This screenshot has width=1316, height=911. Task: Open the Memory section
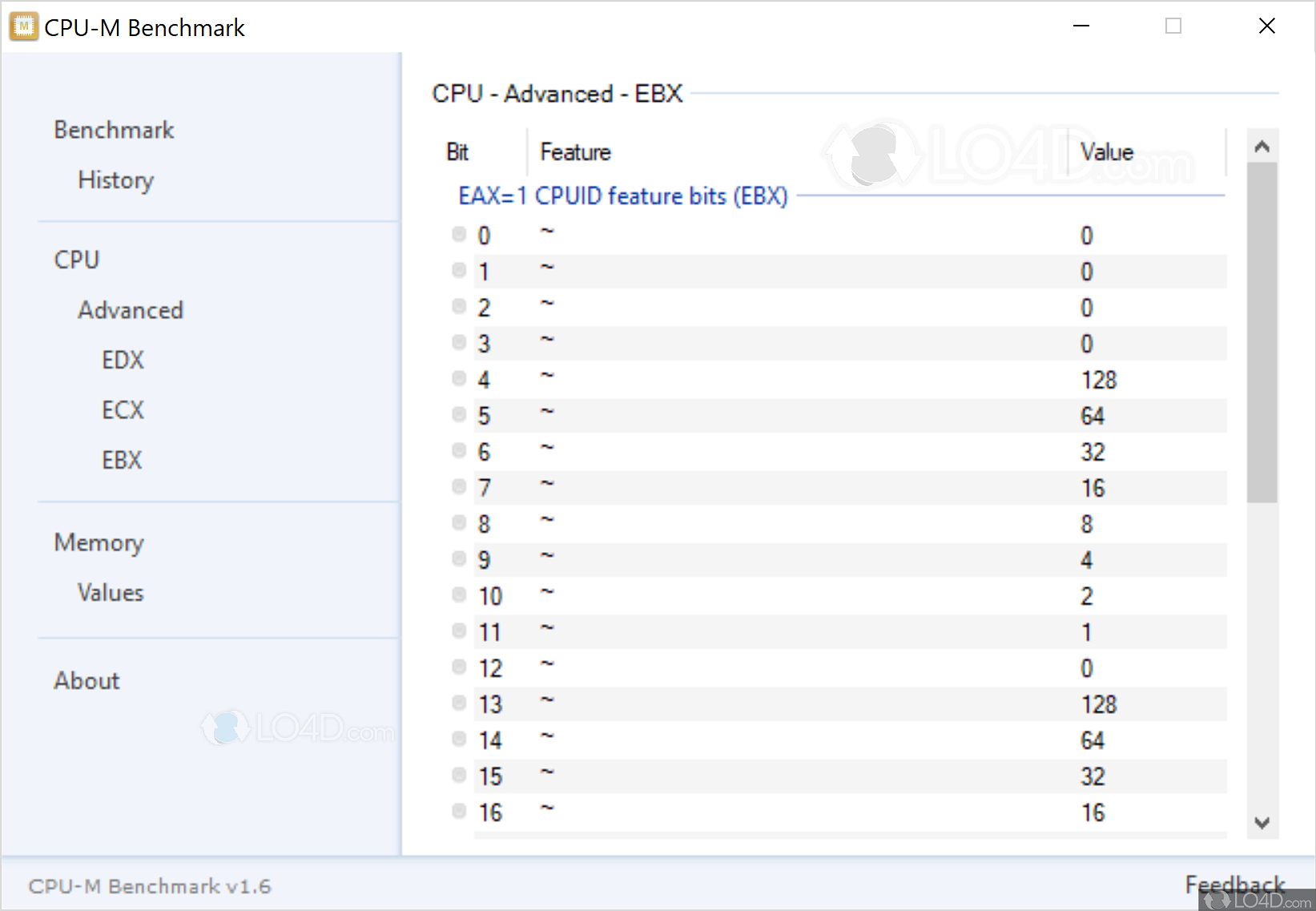point(99,542)
